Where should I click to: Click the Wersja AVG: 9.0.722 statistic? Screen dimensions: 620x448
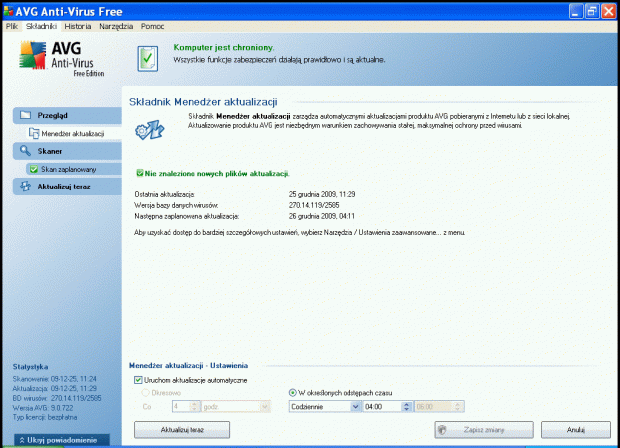pos(43,408)
